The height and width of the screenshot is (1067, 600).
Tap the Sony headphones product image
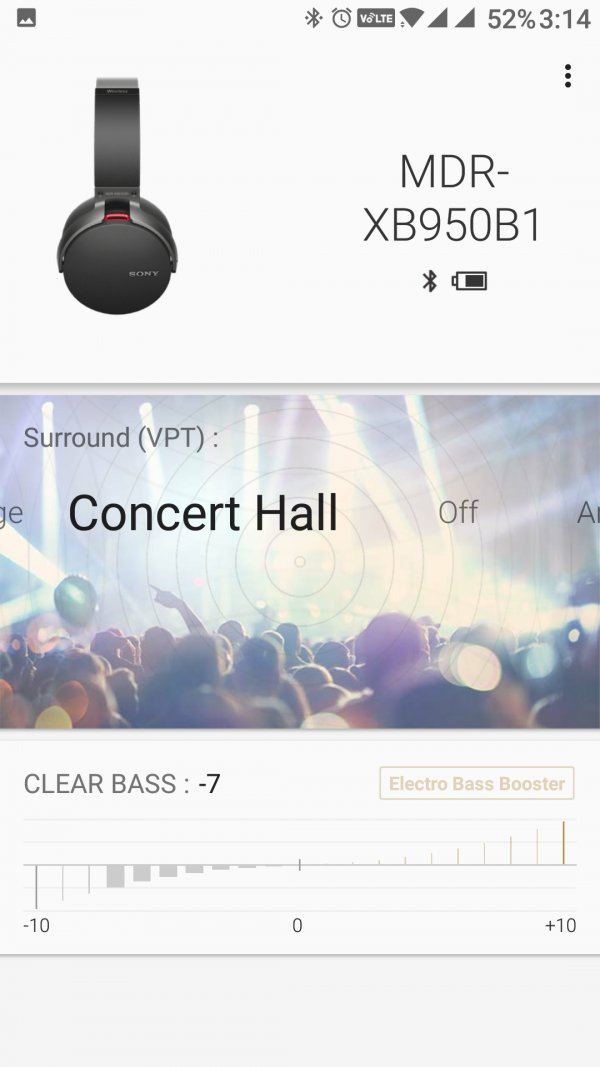click(x=117, y=196)
